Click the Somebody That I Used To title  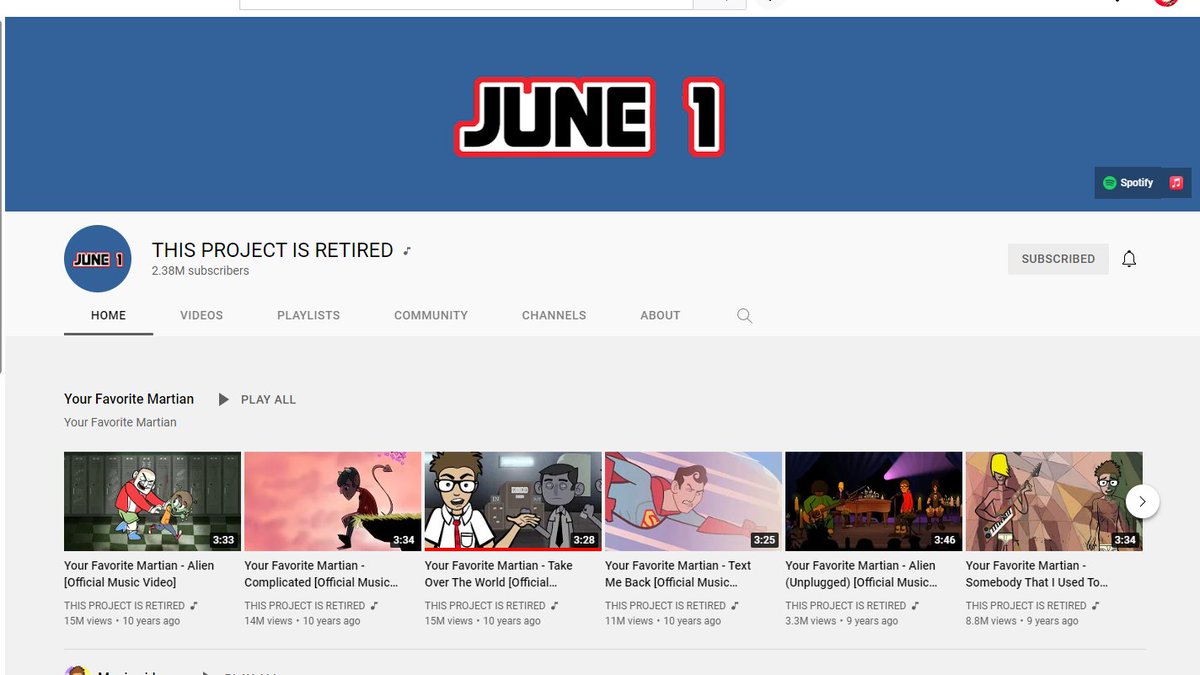[1037, 574]
